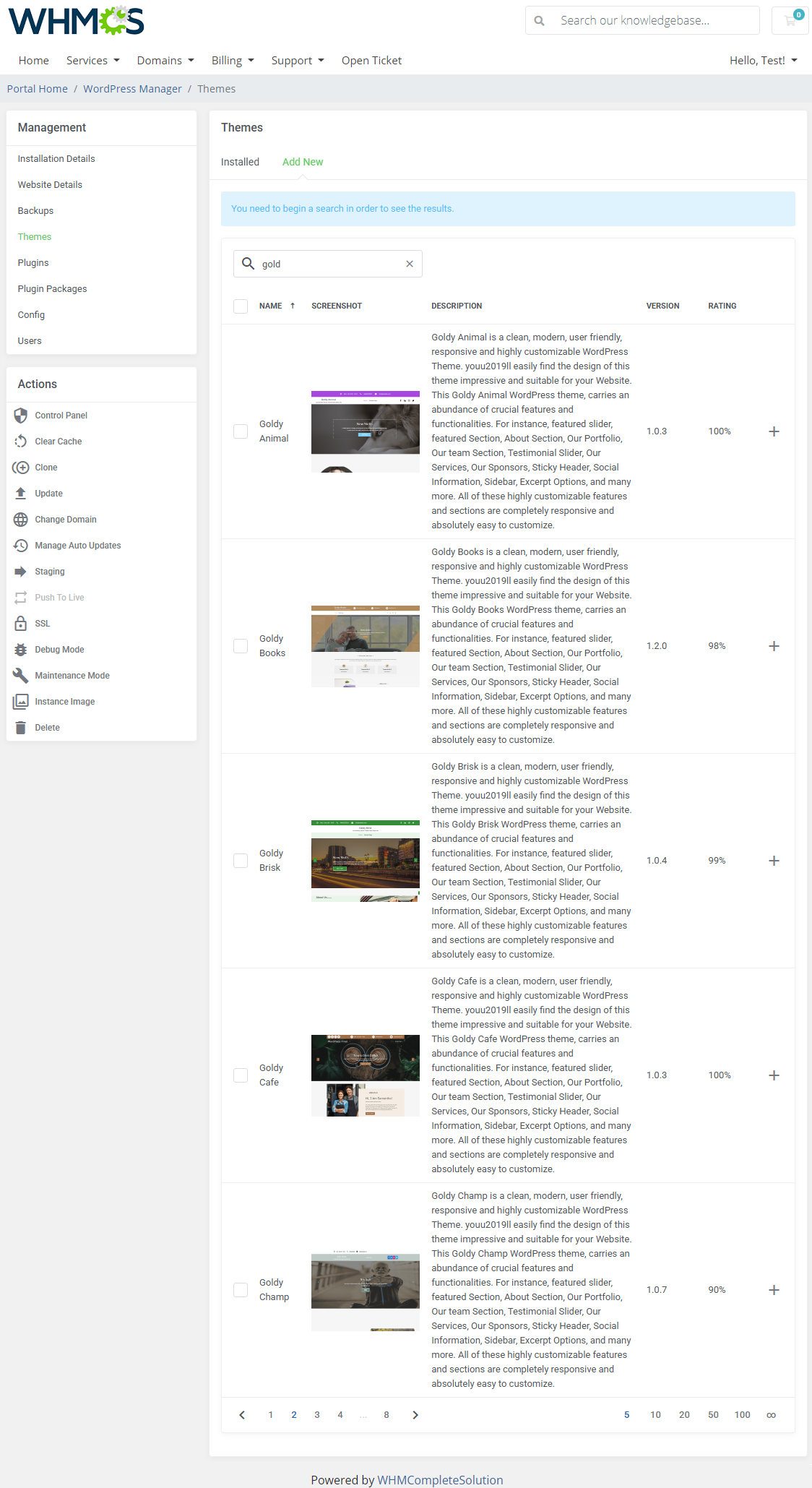Image resolution: width=812 pixels, height=1488 pixels.
Task: Sort by NAME column arrow
Action: click(x=293, y=306)
